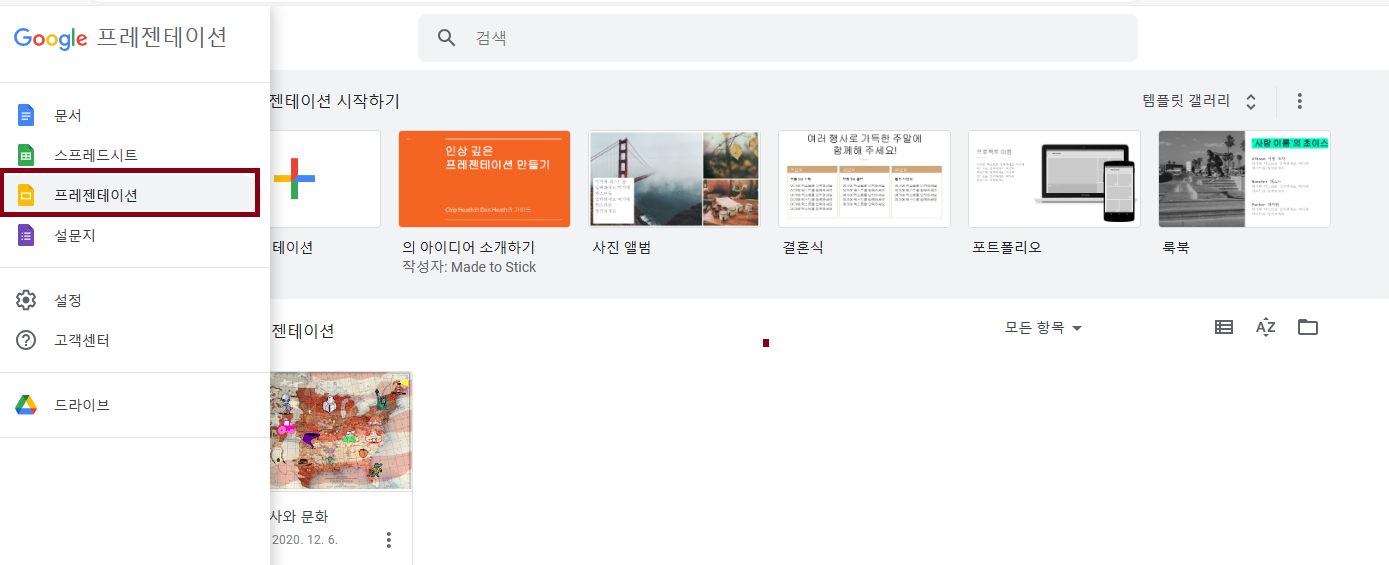Open the 모든 항목 owner filter dropdown
This screenshot has width=1389, height=565.
tap(1043, 328)
